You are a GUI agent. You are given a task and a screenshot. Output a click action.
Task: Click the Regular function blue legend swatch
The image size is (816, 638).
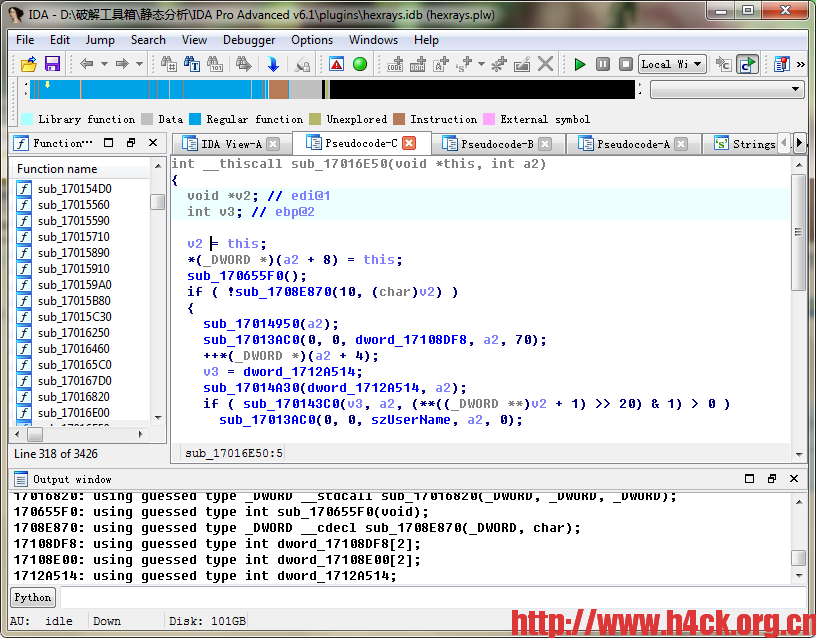(x=195, y=119)
